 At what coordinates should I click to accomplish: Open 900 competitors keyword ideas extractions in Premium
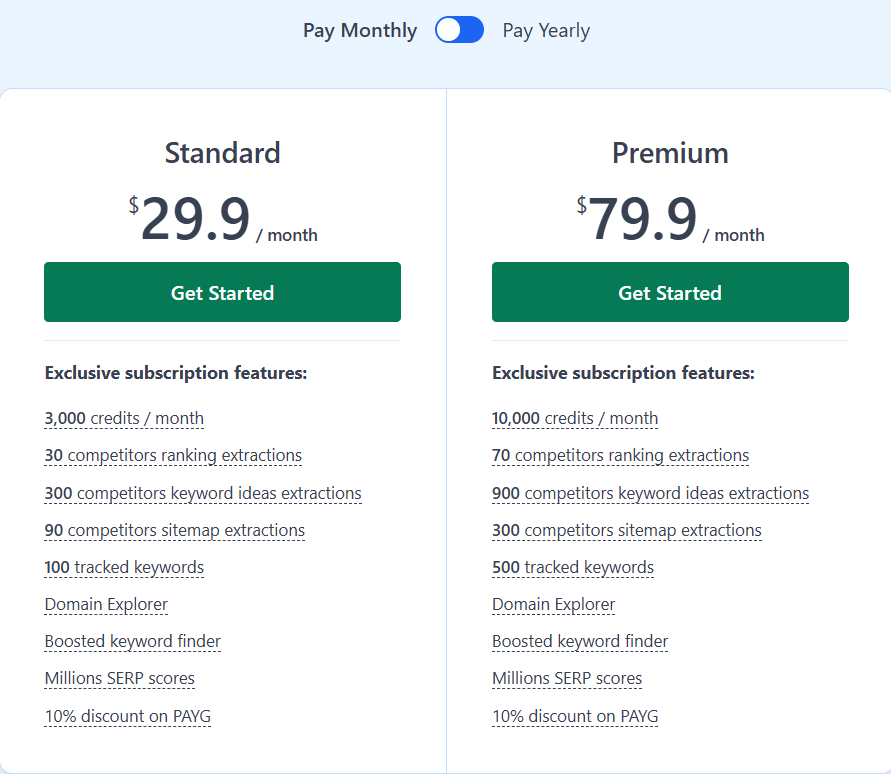(x=650, y=493)
